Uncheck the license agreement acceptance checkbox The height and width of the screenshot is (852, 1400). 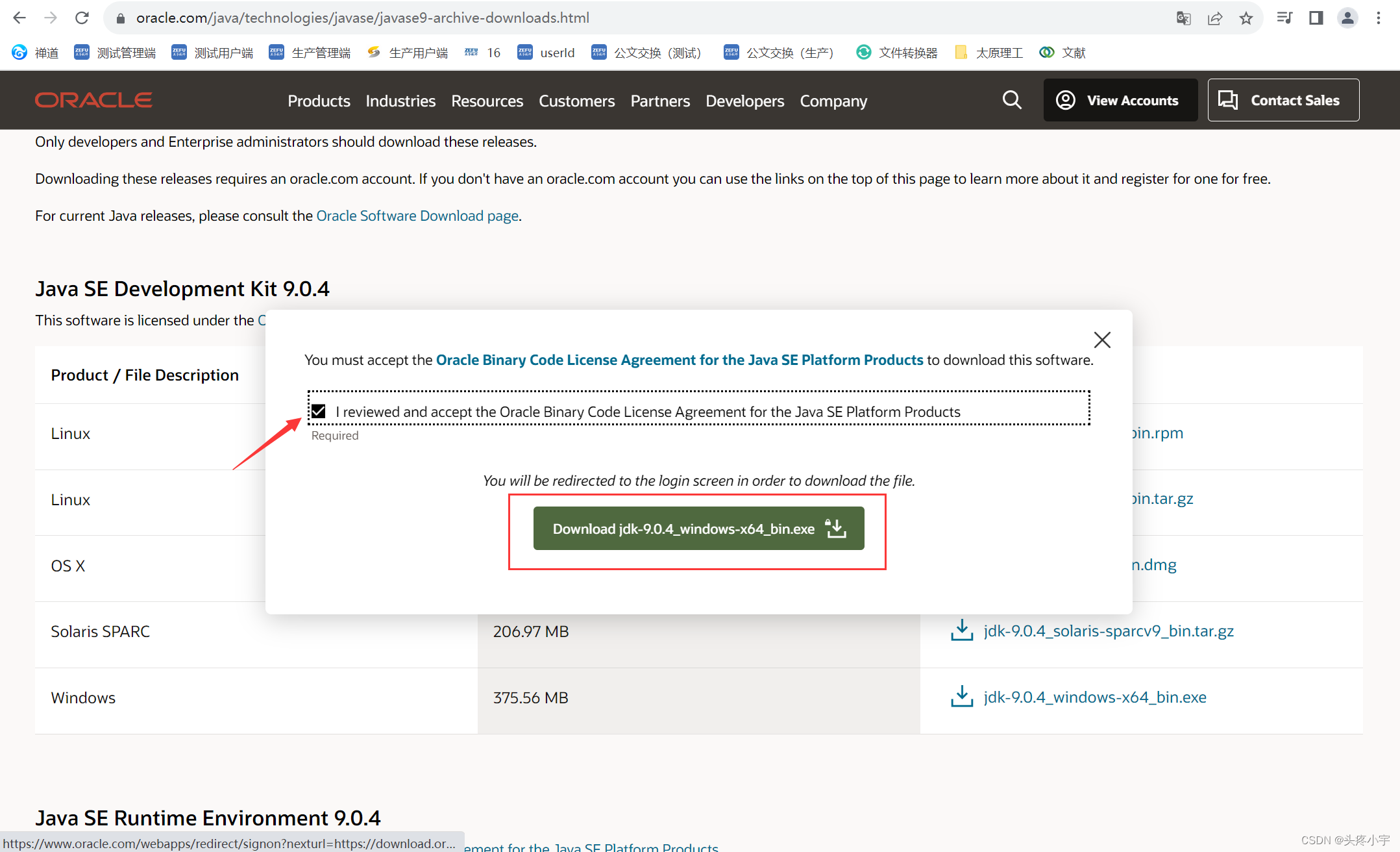point(319,411)
